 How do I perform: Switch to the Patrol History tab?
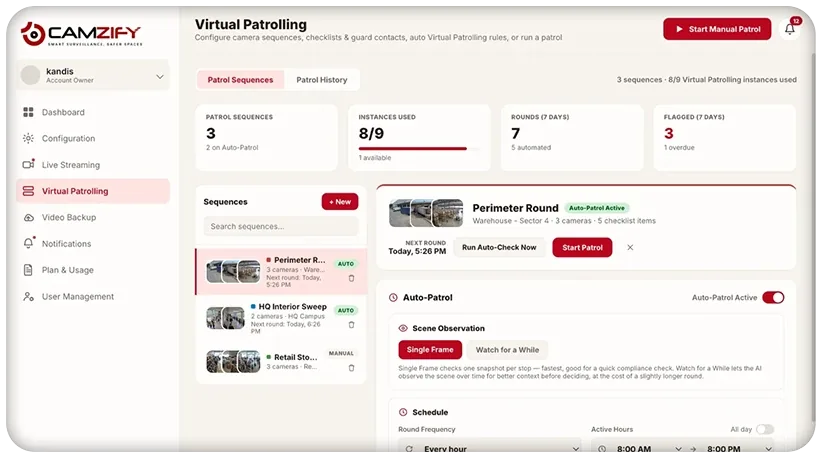pyautogui.click(x=321, y=80)
